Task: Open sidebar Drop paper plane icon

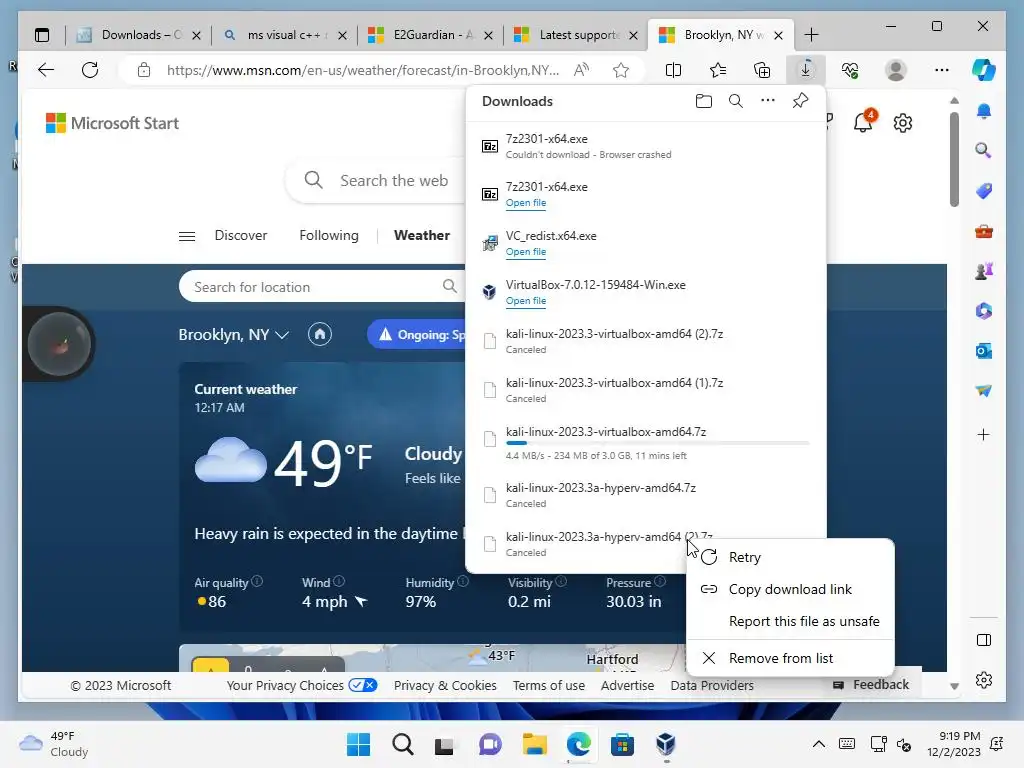Action: [x=984, y=391]
